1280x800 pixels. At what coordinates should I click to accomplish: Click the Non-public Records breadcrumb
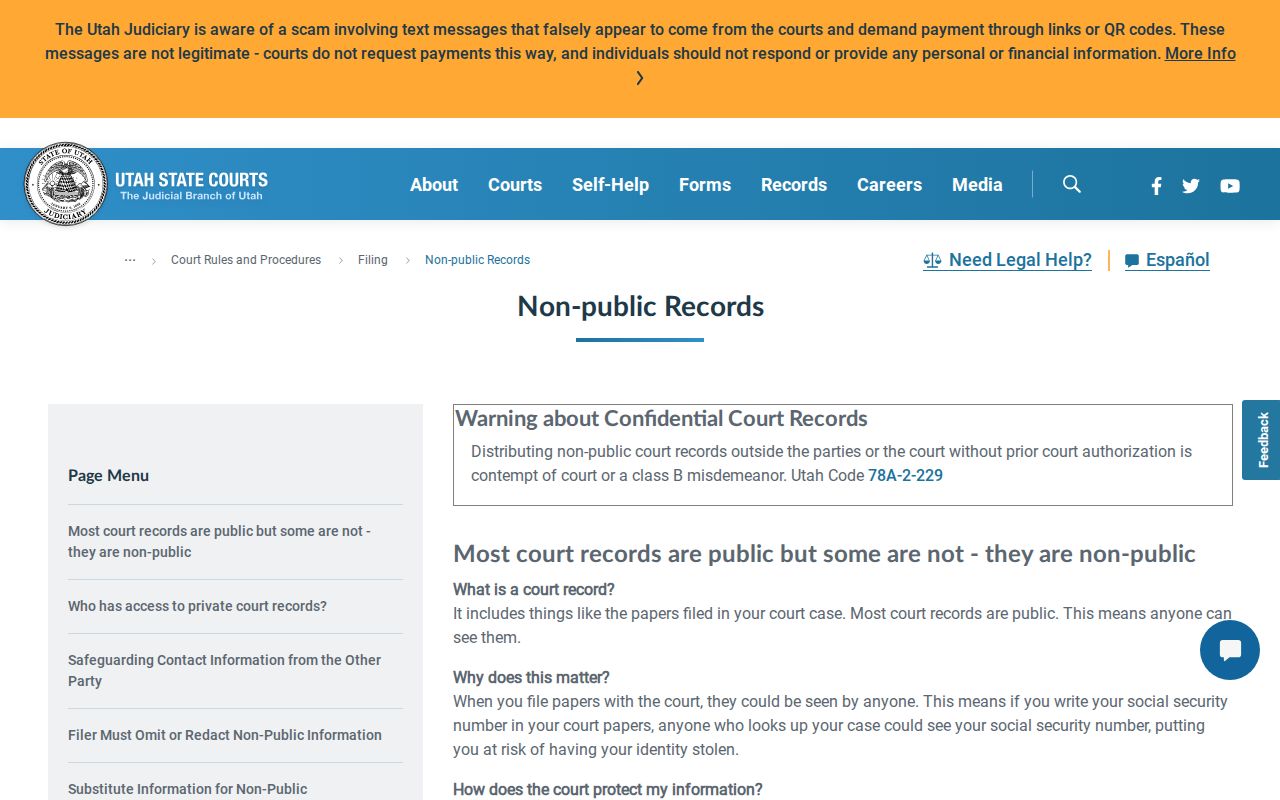coord(477,260)
